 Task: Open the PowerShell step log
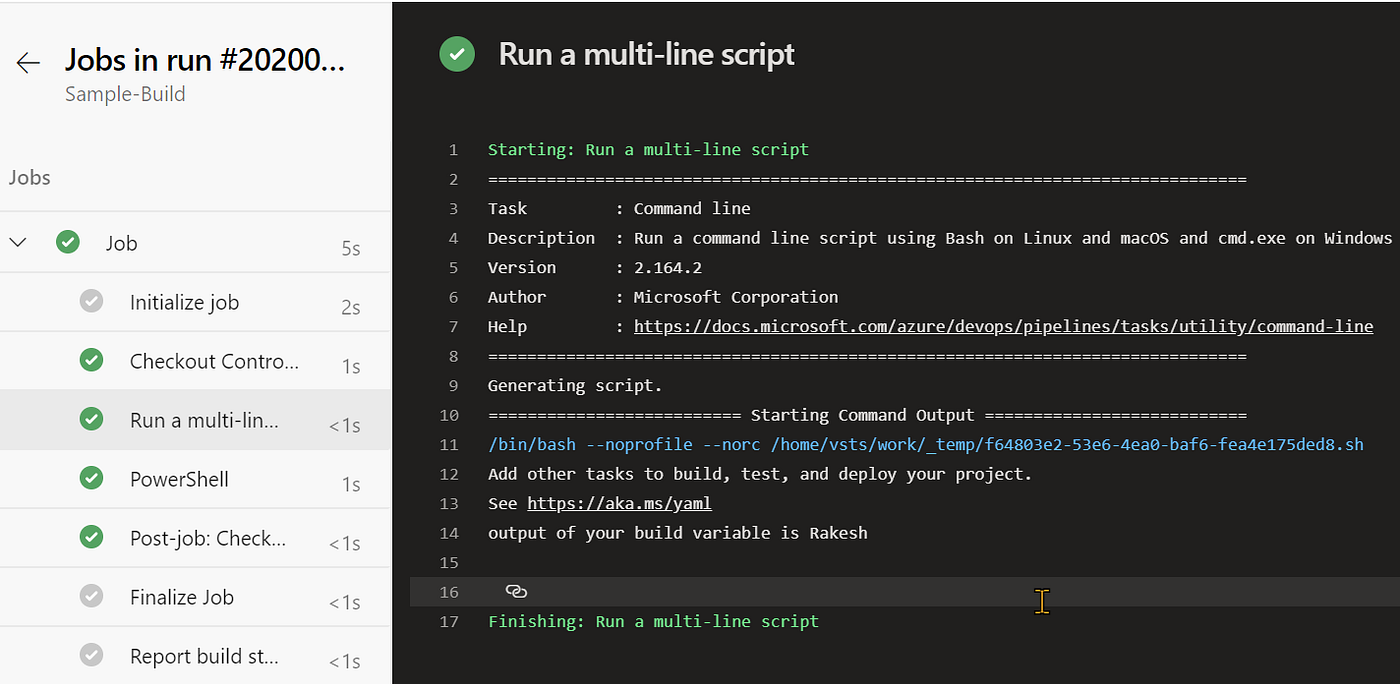[x=195, y=479]
